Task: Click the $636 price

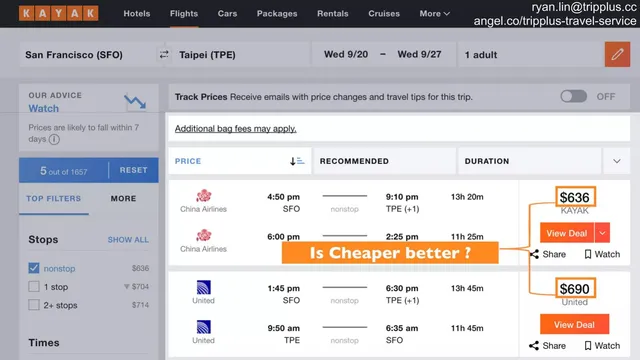Action: 575,198
